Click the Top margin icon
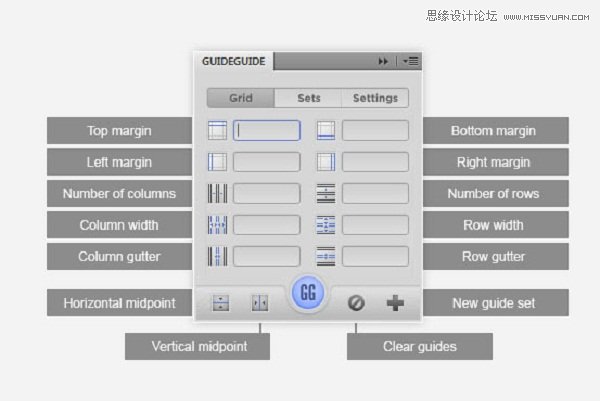This screenshot has width=600, height=401. point(217,130)
